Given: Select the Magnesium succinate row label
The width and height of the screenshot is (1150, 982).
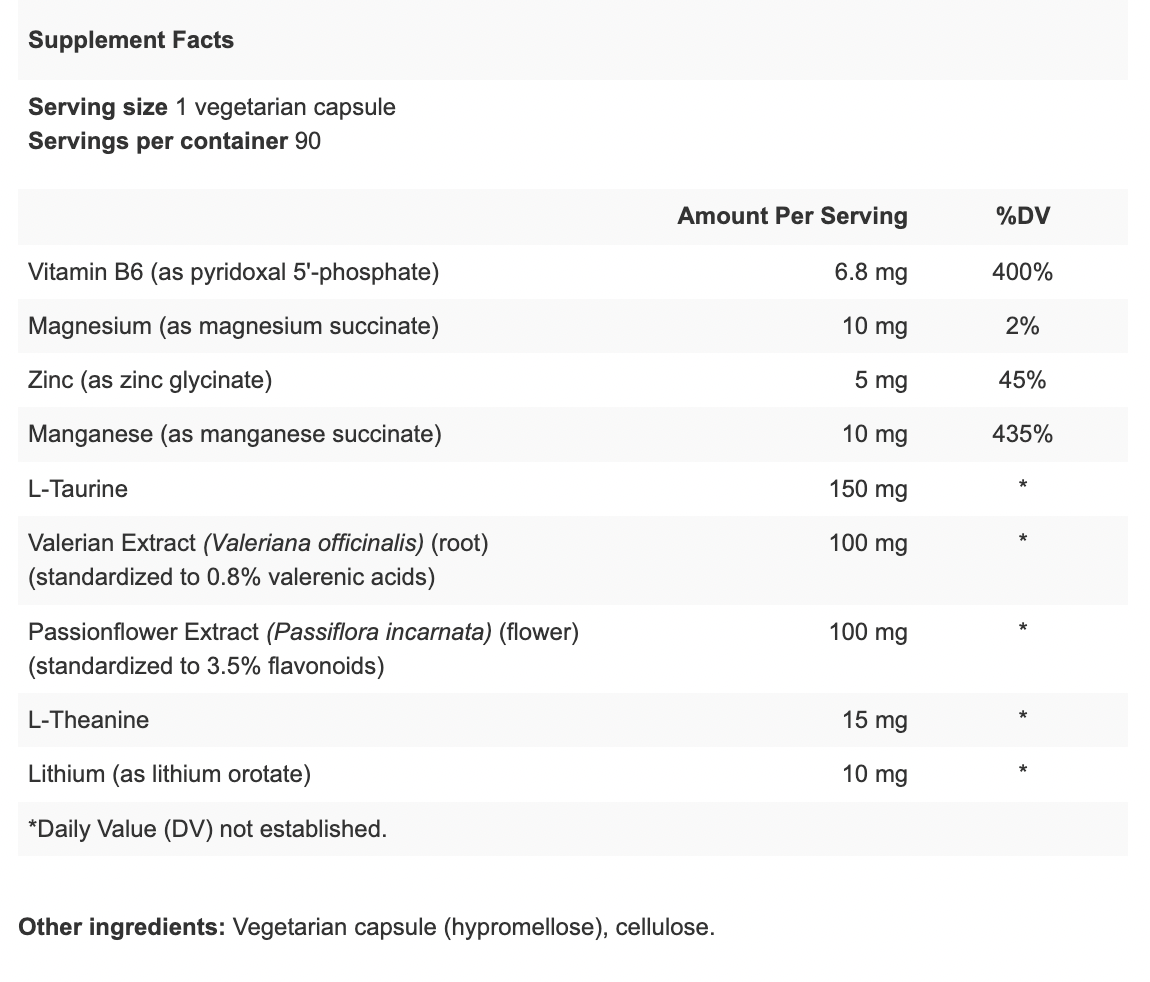Looking at the screenshot, I should pos(233,326).
